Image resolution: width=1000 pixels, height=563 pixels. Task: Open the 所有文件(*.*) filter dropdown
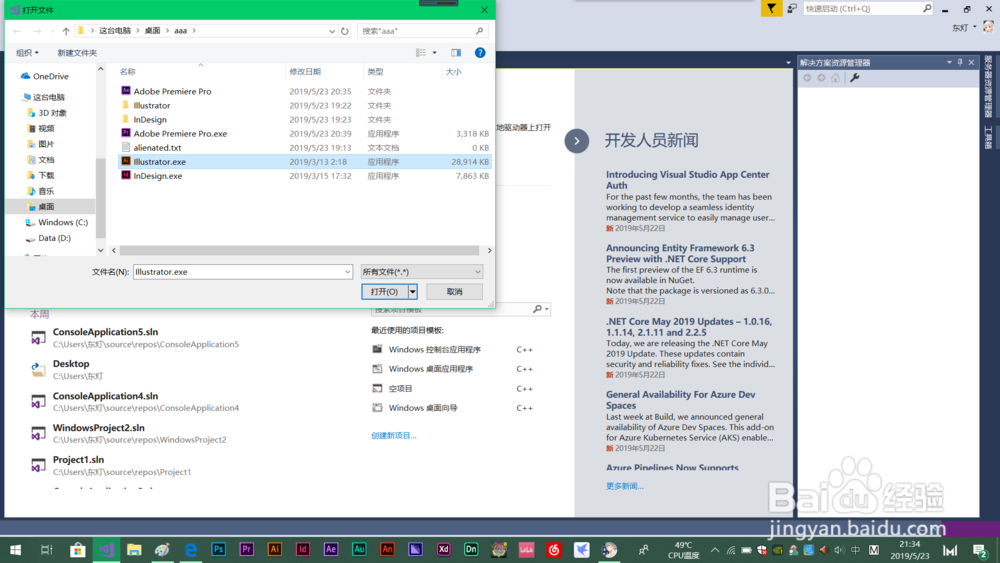(x=422, y=272)
